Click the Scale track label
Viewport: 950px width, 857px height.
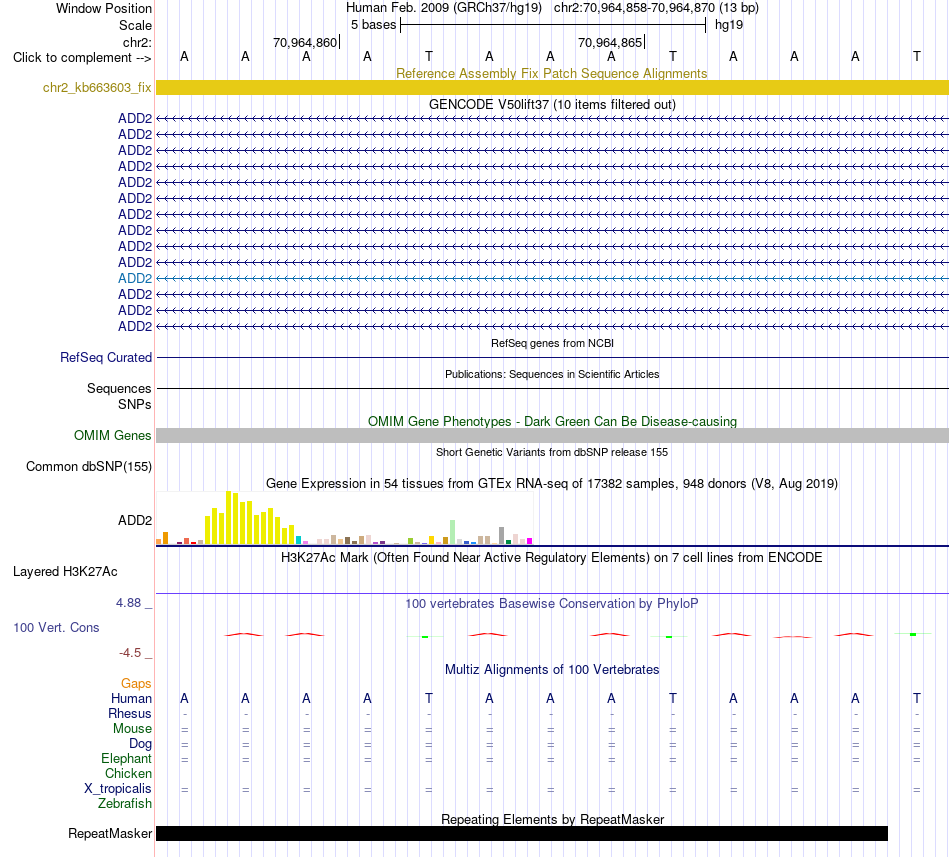(x=135, y=25)
